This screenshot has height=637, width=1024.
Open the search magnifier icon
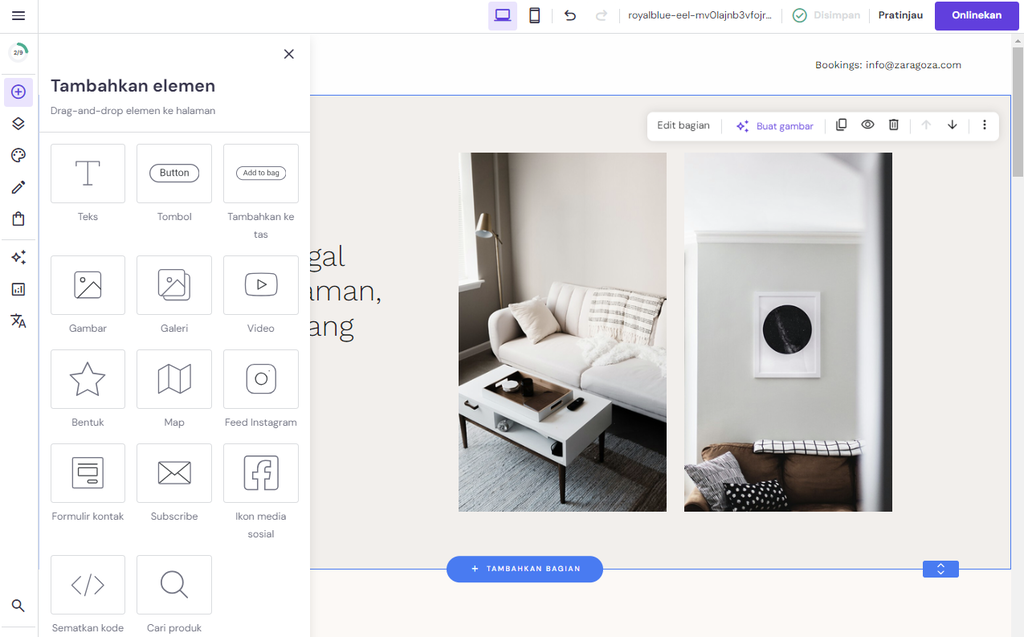click(x=18, y=605)
